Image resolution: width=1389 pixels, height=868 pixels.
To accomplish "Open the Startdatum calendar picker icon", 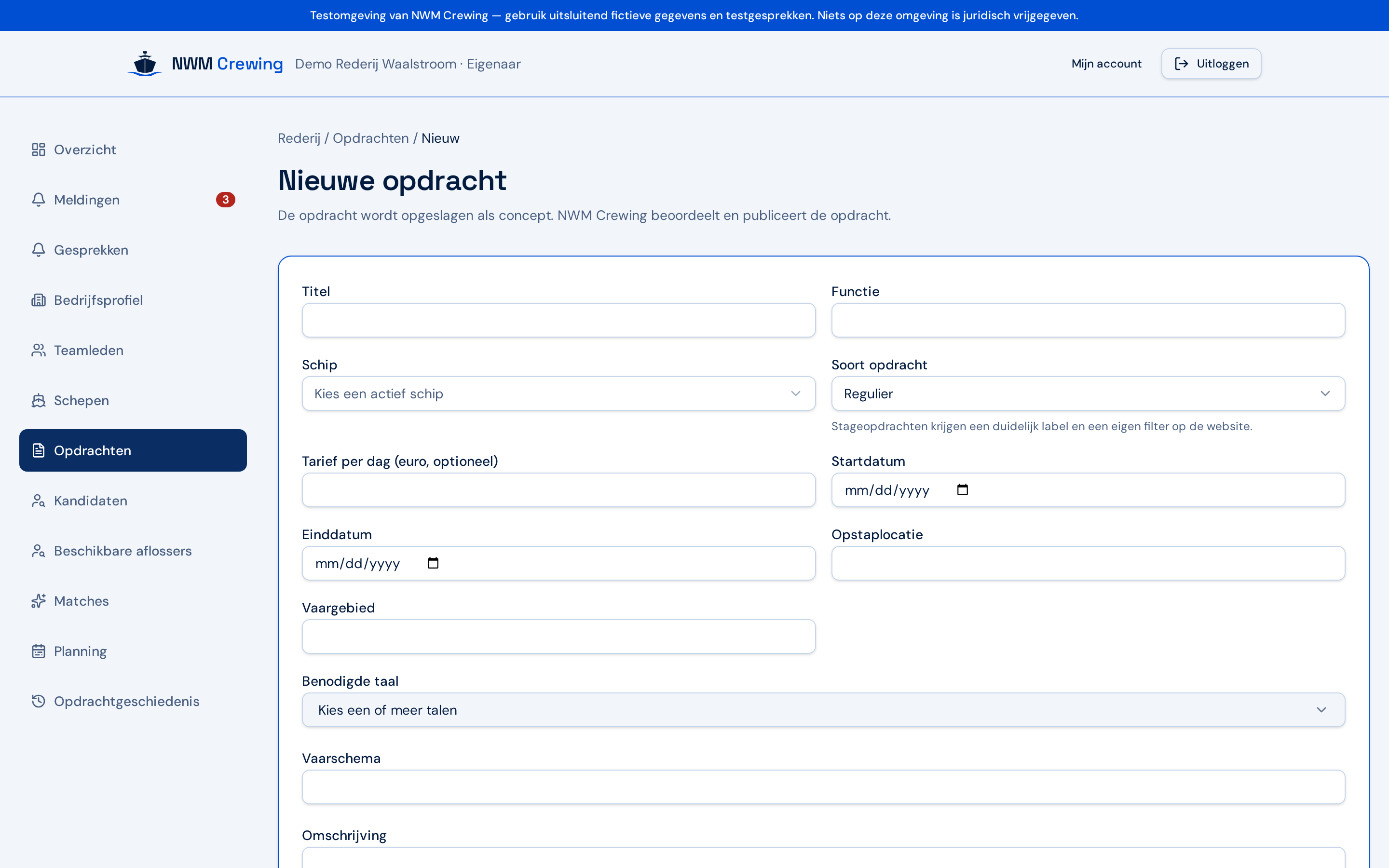I will pos(963,489).
